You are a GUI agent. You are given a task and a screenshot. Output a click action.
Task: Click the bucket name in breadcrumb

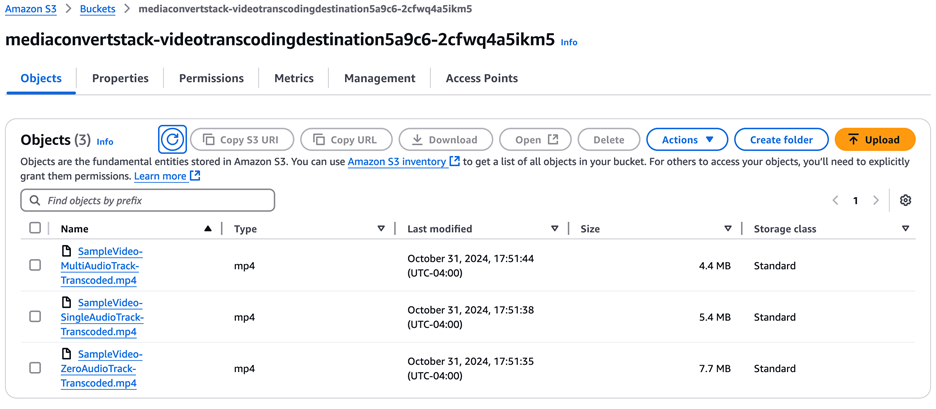click(x=305, y=10)
